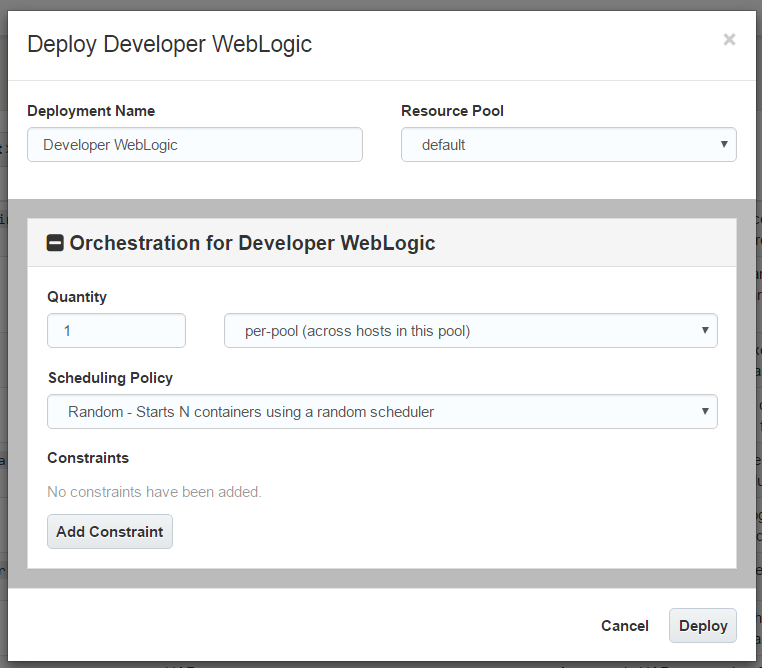The image size is (762, 668).
Task: Click the arrow on Scheduling Policy selector
Action: [x=705, y=412]
